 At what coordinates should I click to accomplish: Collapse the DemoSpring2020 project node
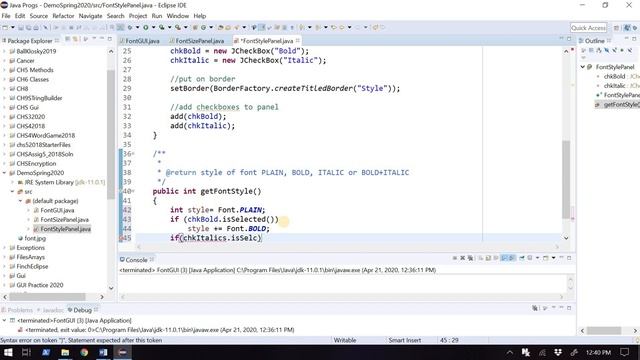pyautogui.click(x=4, y=173)
